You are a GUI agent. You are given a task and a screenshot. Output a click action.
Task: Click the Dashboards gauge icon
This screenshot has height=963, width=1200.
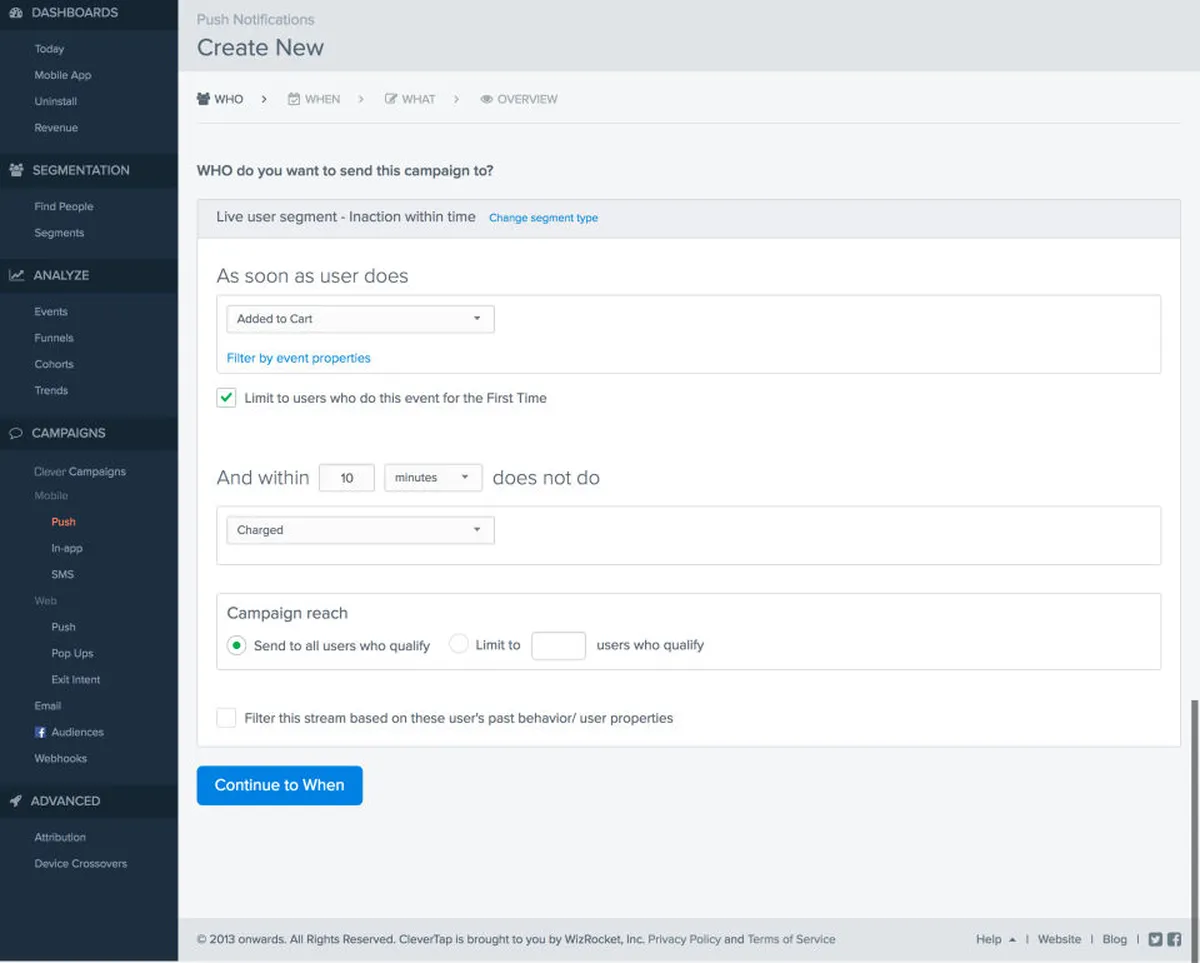coord(16,13)
